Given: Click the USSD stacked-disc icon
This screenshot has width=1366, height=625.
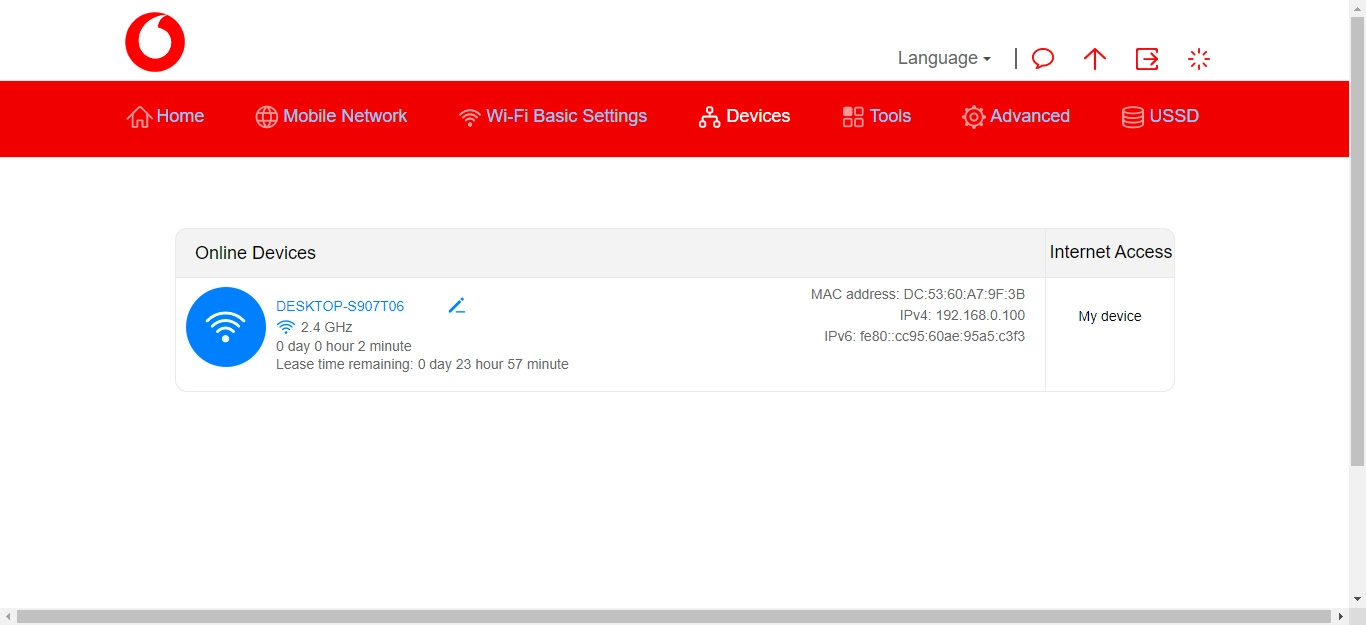Looking at the screenshot, I should 1131,117.
